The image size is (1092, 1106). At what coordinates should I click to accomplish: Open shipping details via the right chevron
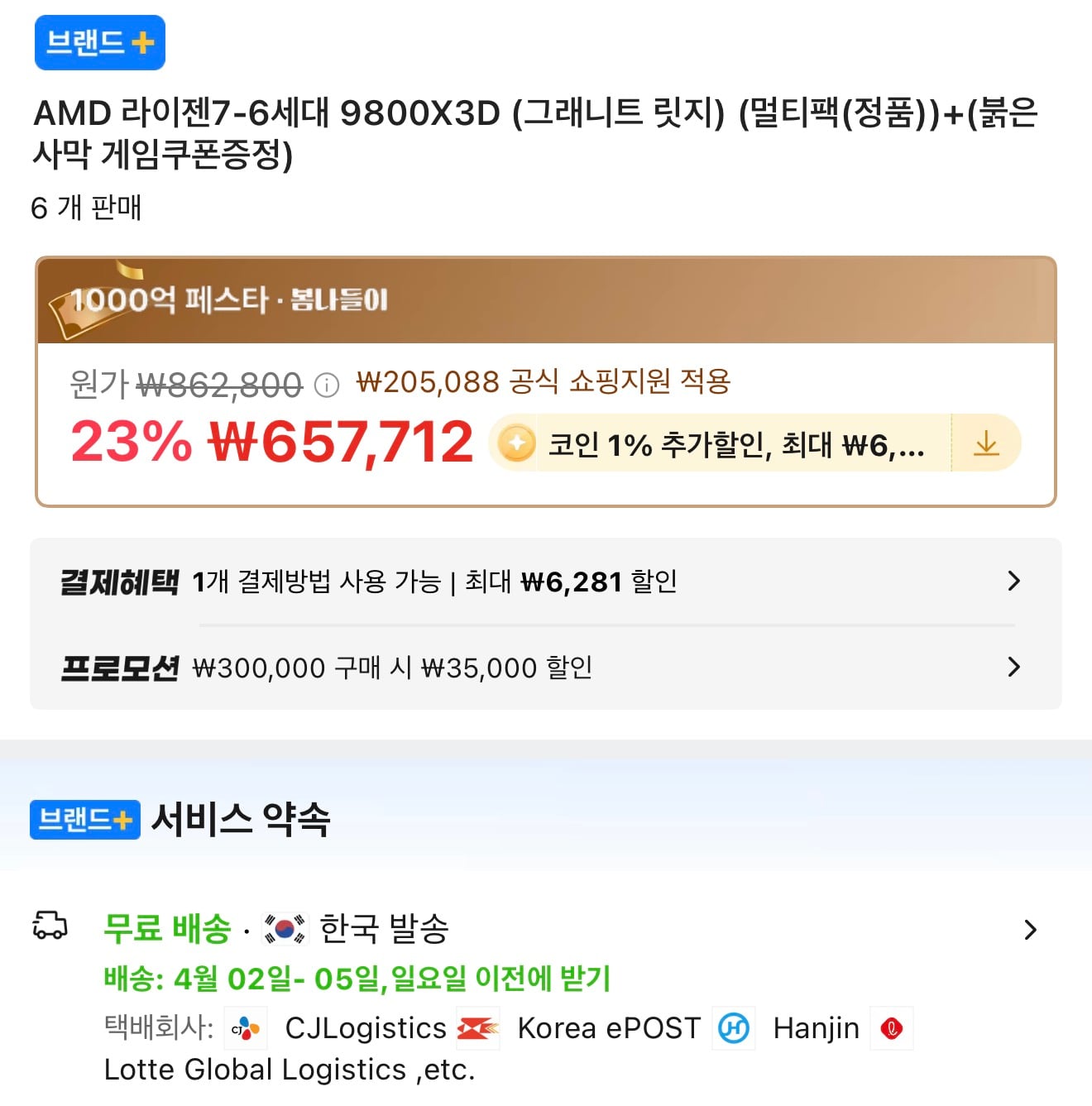[x=1030, y=929]
